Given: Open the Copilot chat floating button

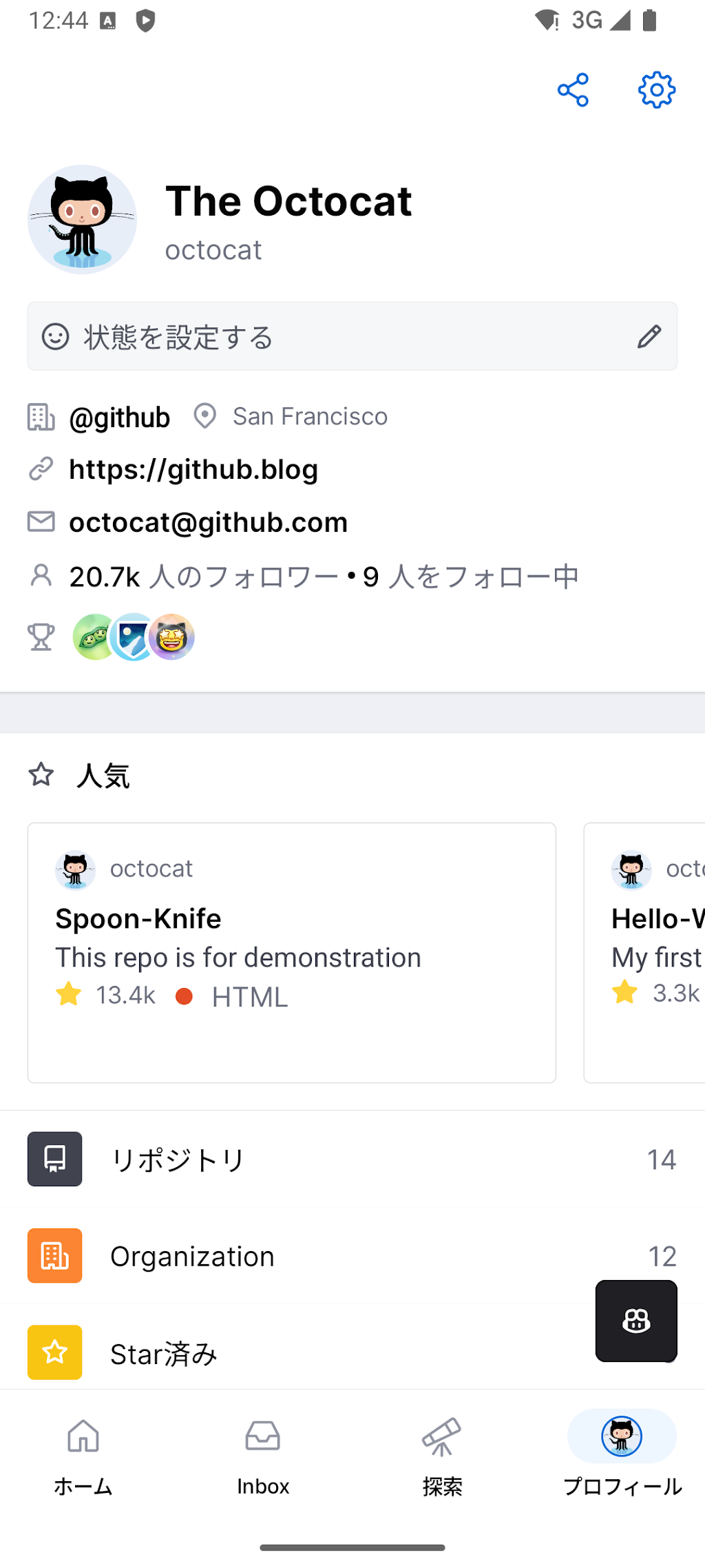Looking at the screenshot, I should click(x=636, y=1321).
